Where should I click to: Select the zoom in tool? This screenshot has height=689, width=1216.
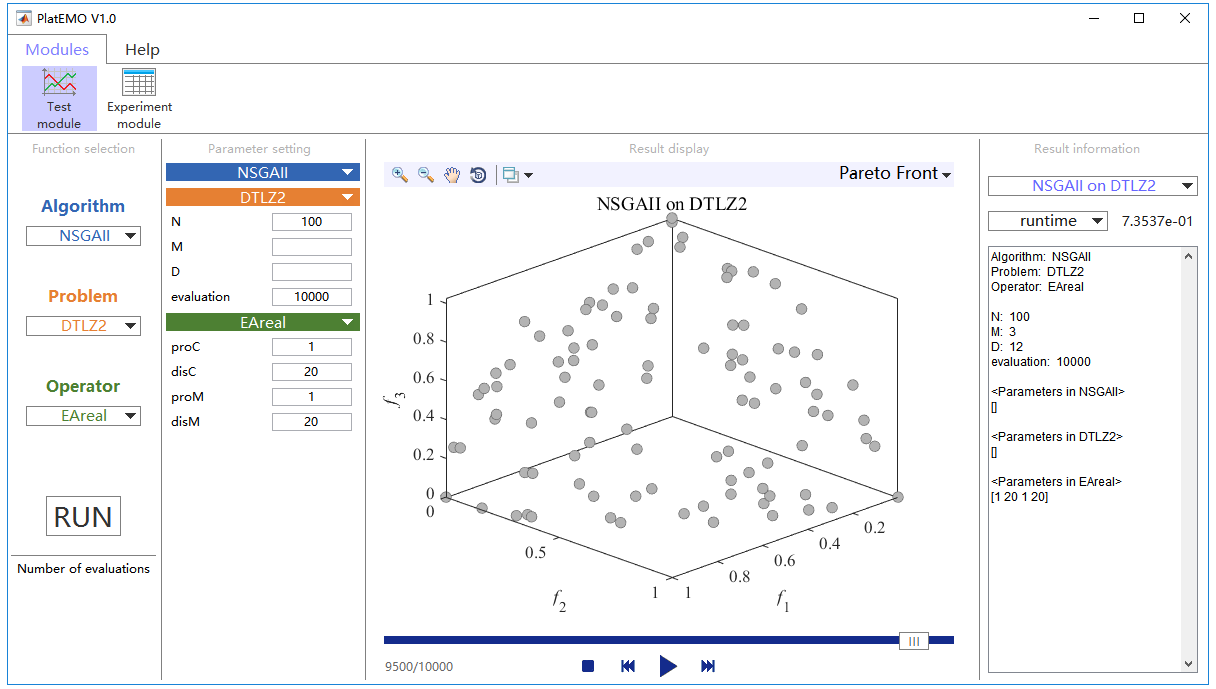(400, 174)
